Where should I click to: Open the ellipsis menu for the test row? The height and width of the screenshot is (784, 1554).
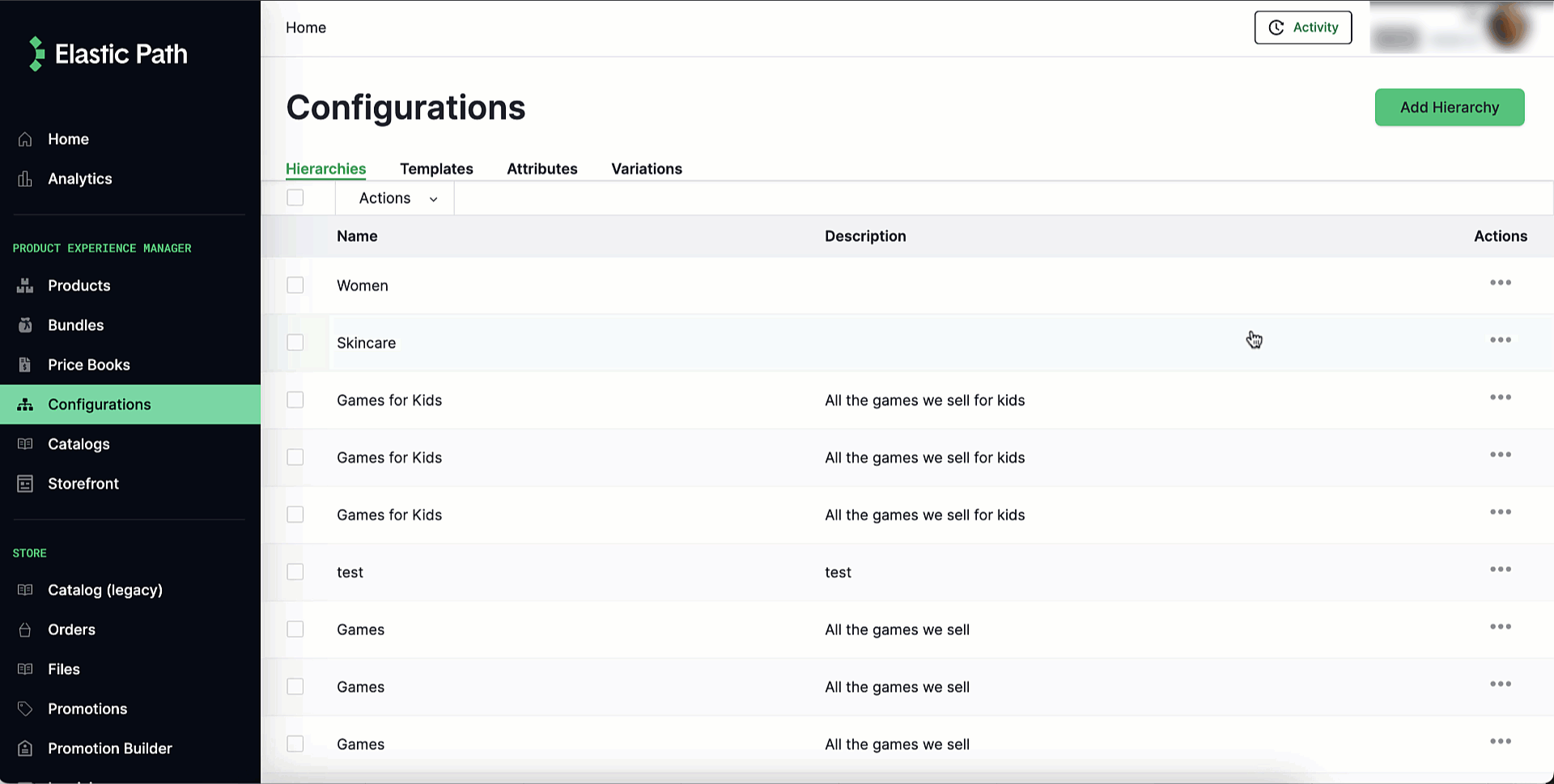pyautogui.click(x=1500, y=568)
